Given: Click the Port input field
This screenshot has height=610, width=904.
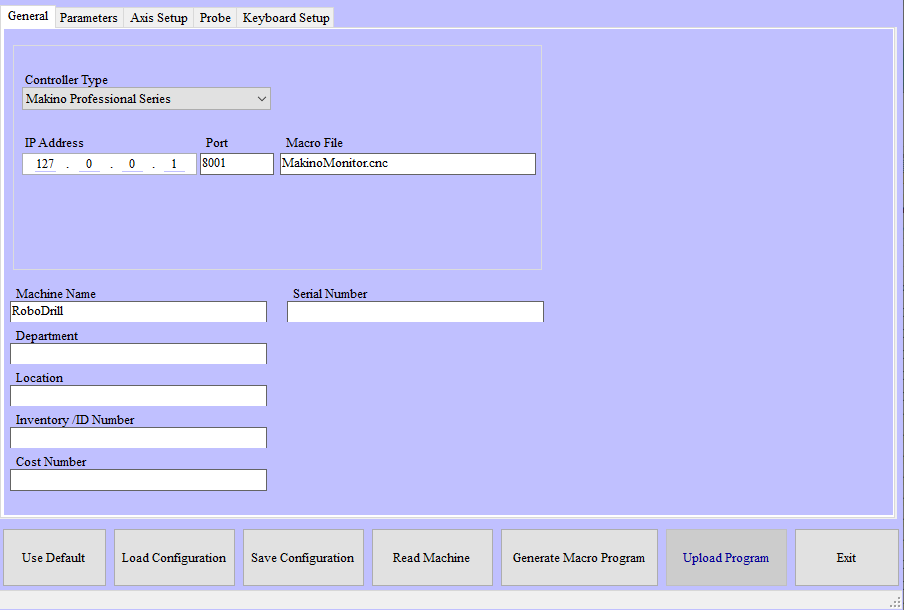Looking at the screenshot, I should 236,164.
